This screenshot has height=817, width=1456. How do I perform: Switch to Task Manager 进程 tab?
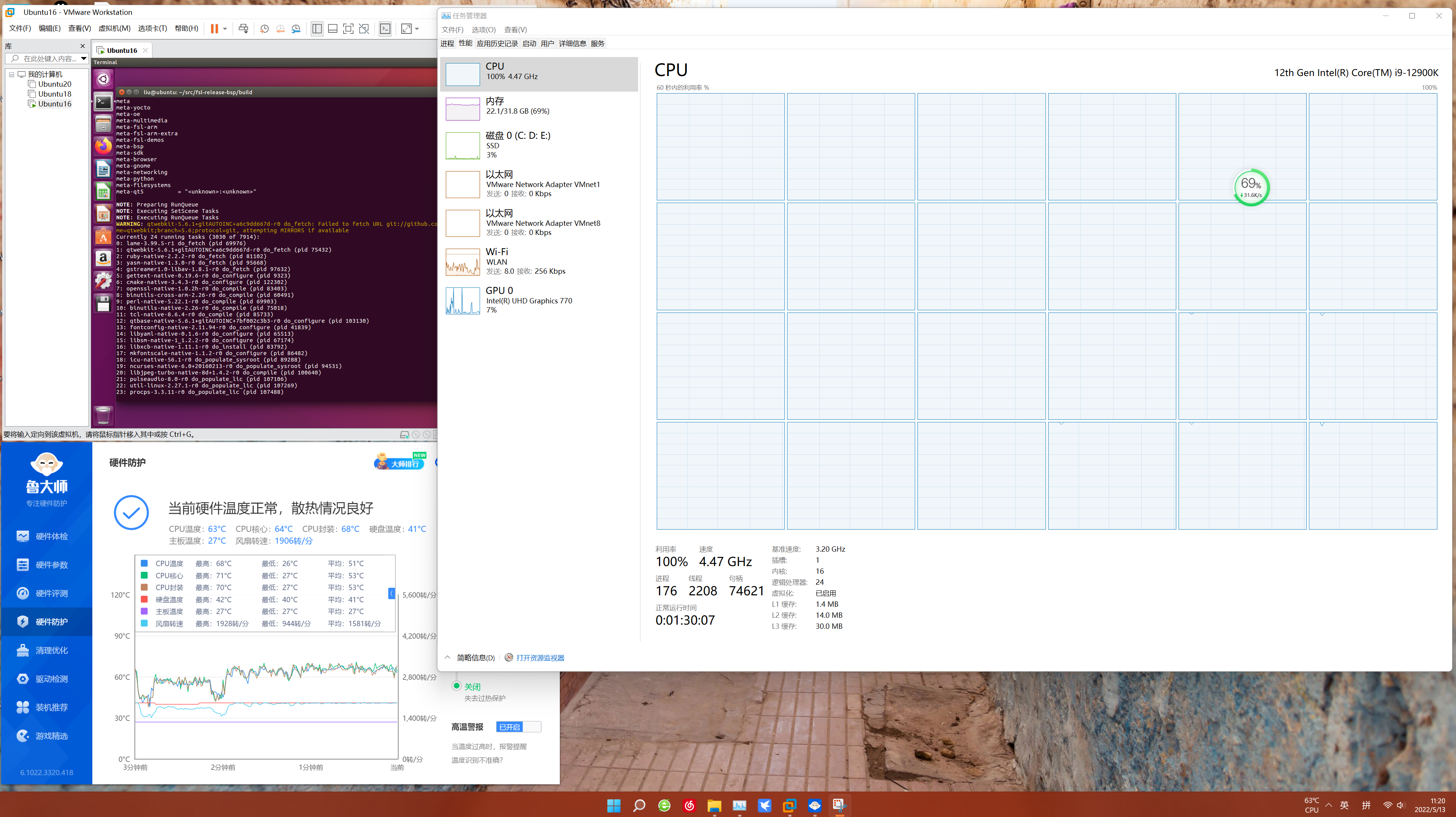[447, 44]
